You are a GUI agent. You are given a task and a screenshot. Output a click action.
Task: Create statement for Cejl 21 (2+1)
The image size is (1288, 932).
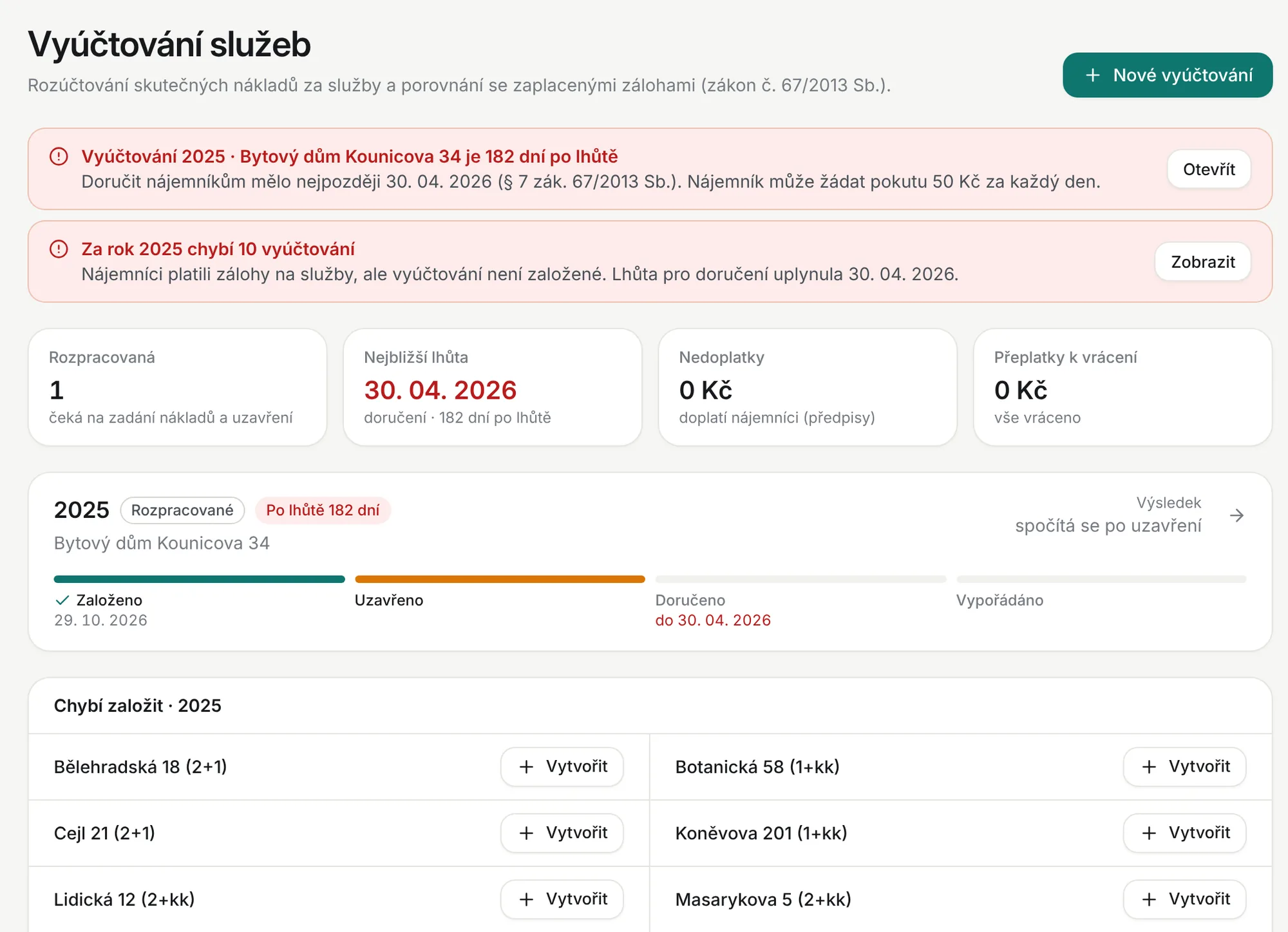(562, 833)
